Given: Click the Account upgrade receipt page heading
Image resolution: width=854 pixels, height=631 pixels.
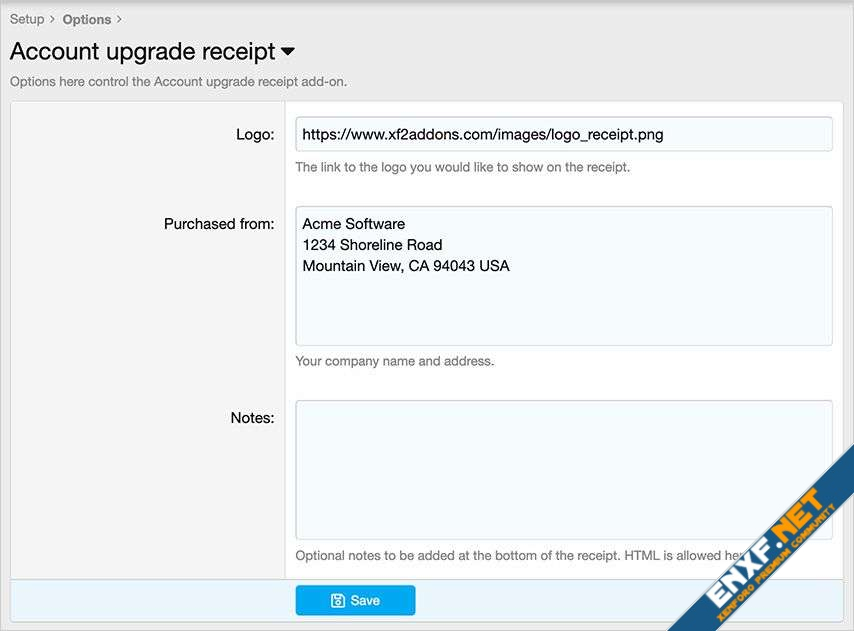Looking at the screenshot, I should 142,52.
